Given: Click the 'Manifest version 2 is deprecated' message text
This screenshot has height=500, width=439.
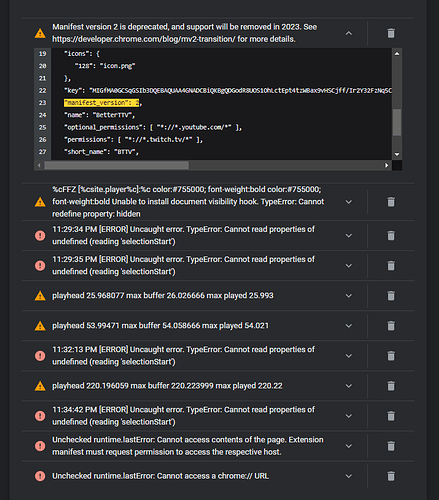Looking at the screenshot, I should coord(185,33).
